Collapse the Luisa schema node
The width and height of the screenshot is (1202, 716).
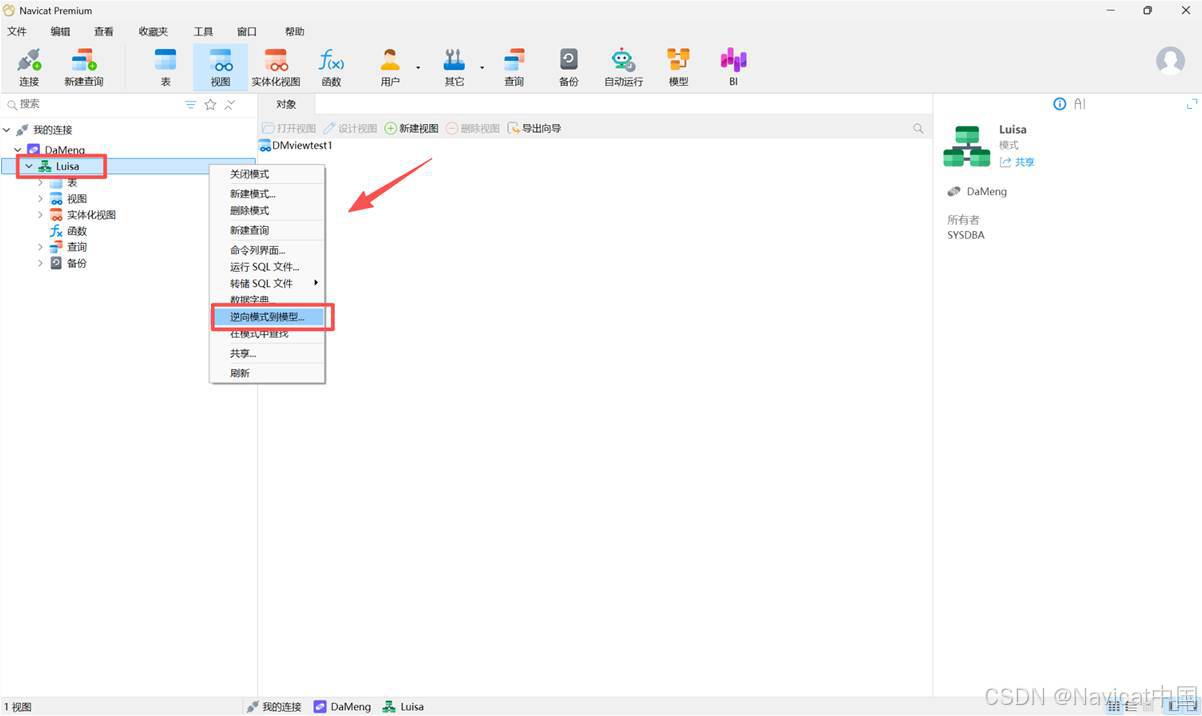(29, 167)
